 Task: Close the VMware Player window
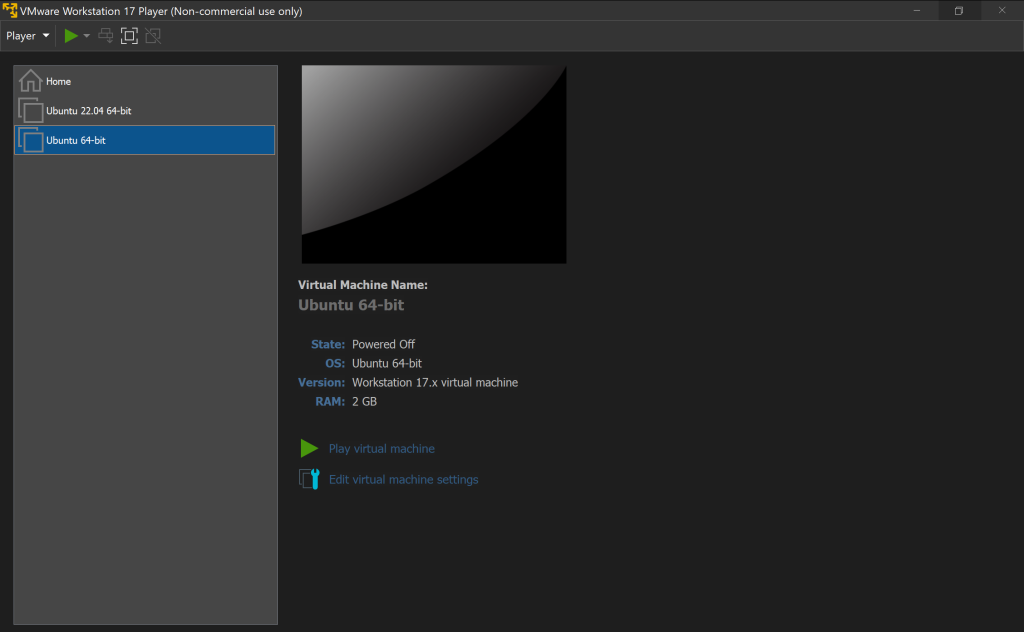(x=1002, y=10)
